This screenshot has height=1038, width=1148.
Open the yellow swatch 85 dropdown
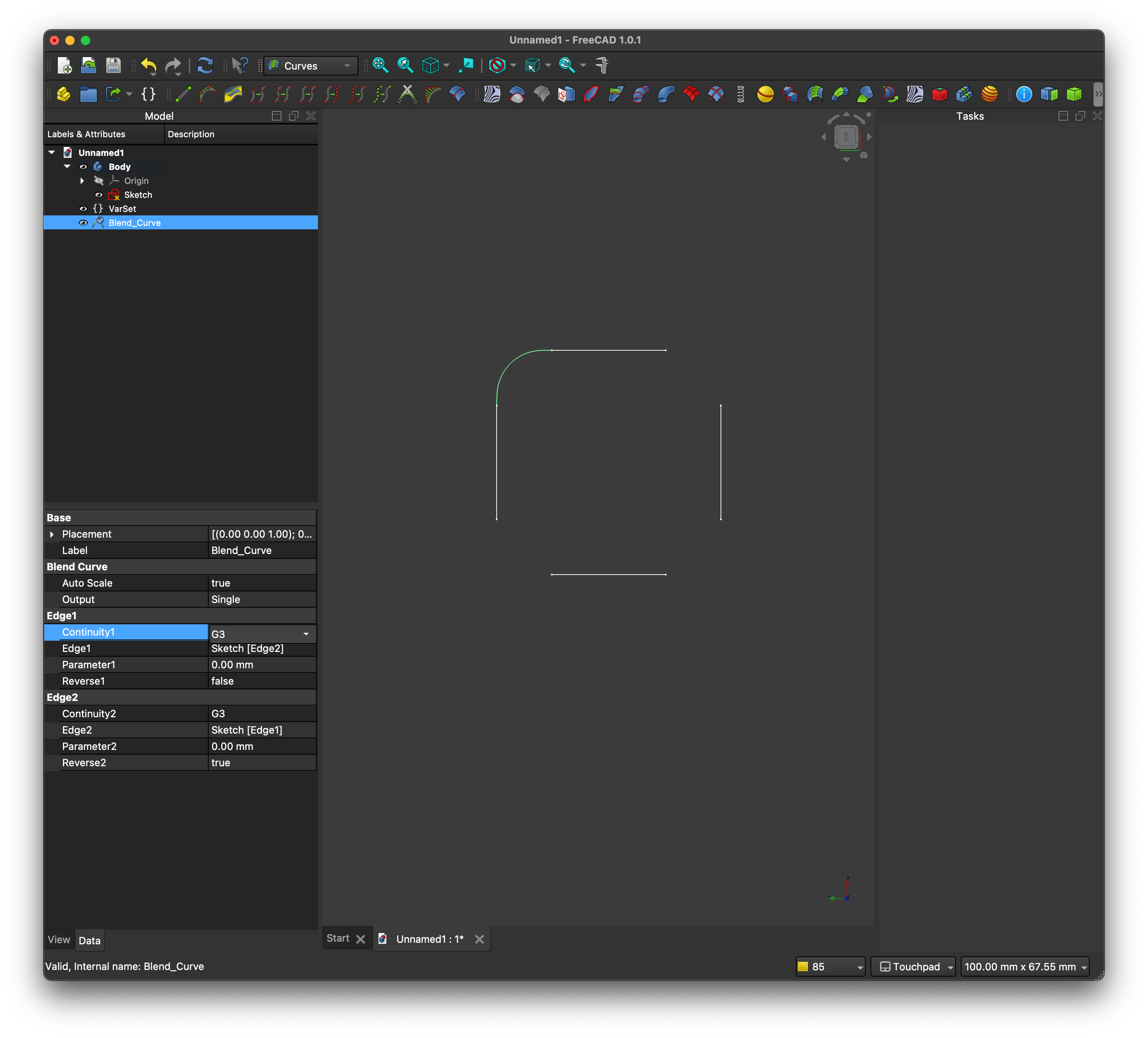tap(830, 967)
